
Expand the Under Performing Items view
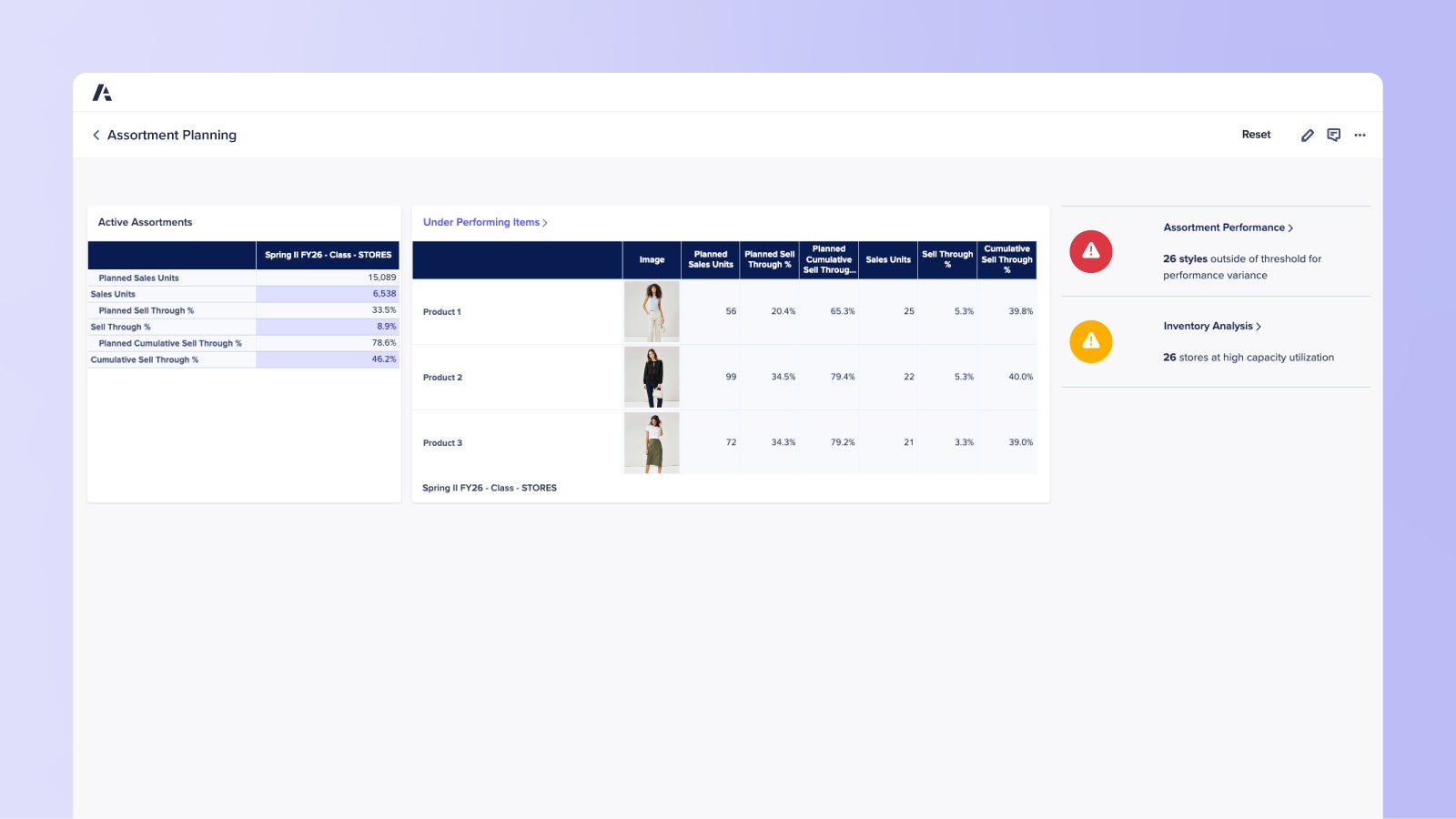coord(485,222)
